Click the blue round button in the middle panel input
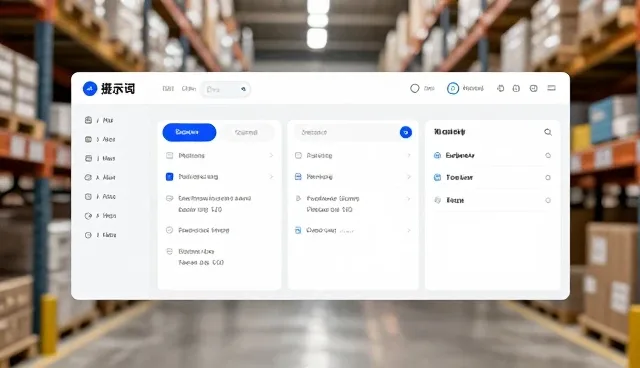This screenshot has width=640, height=368. 406,132
